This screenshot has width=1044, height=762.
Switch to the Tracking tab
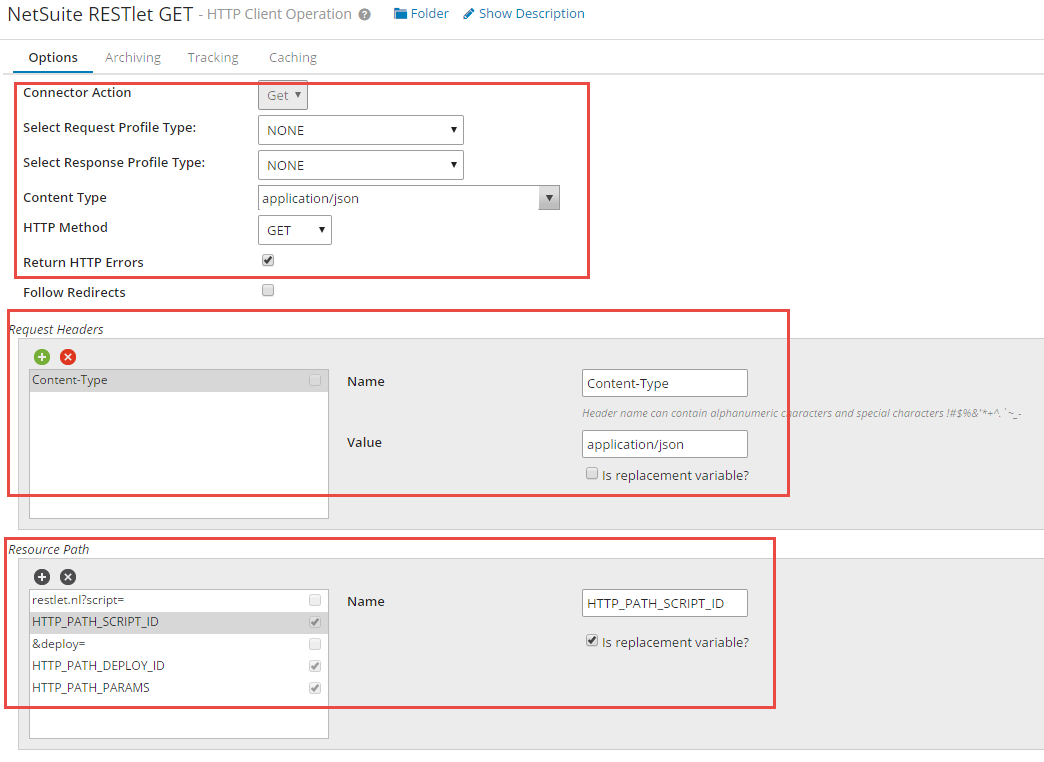pyautogui.click(x=212, y=57)
